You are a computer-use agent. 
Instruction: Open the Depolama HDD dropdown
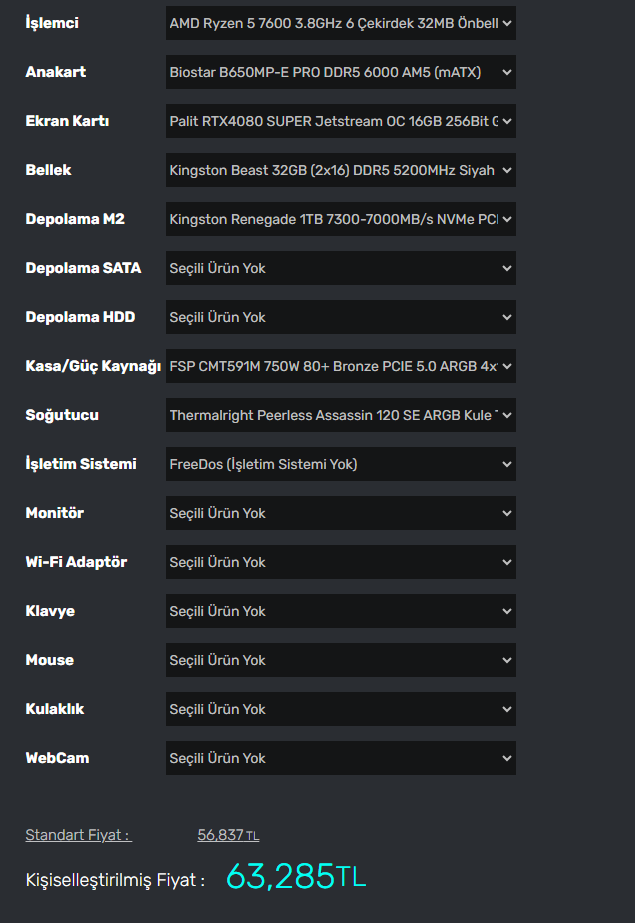[x=340, y=317]
